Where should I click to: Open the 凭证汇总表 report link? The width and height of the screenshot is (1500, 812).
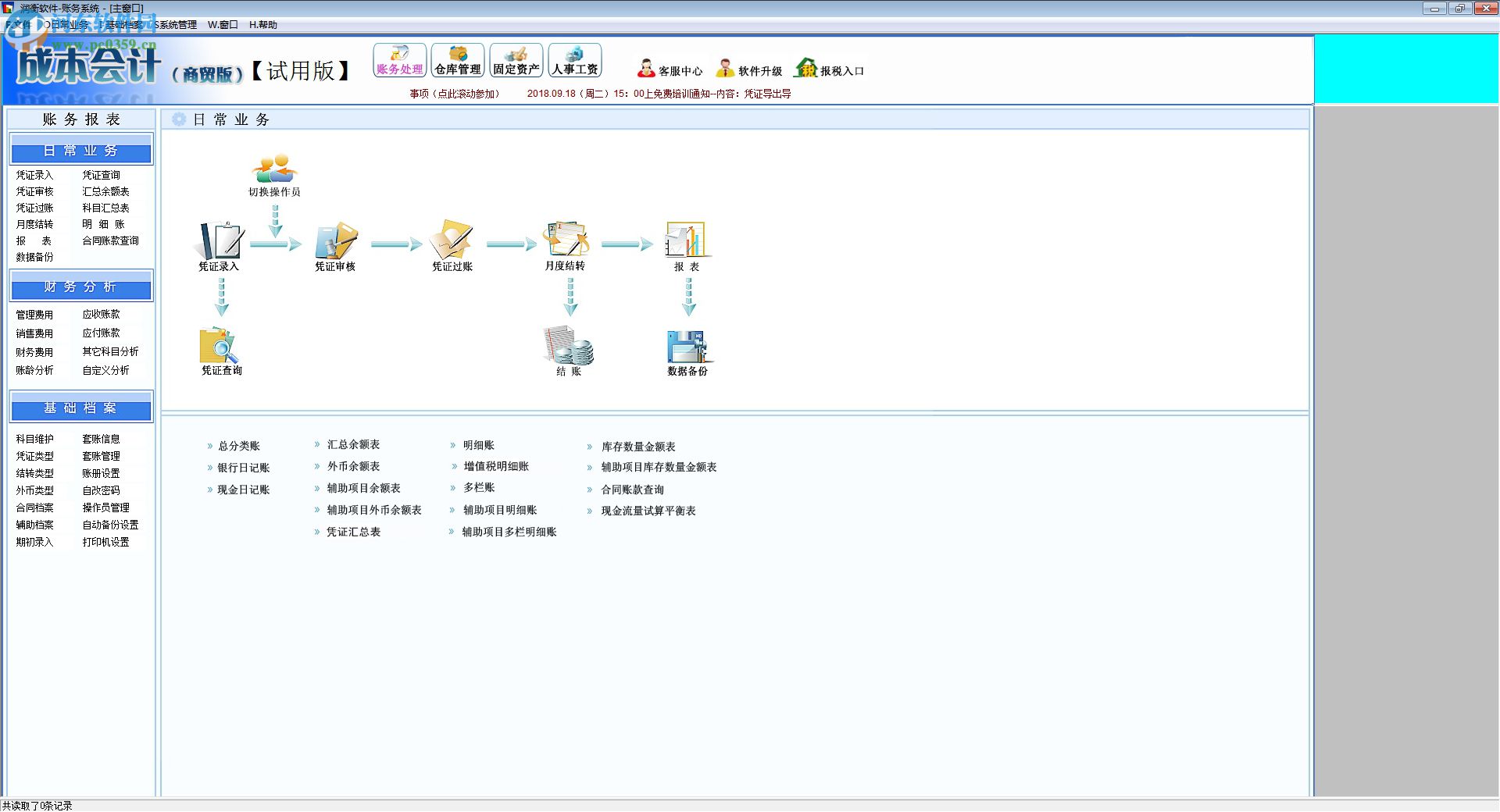coord(353,532)
